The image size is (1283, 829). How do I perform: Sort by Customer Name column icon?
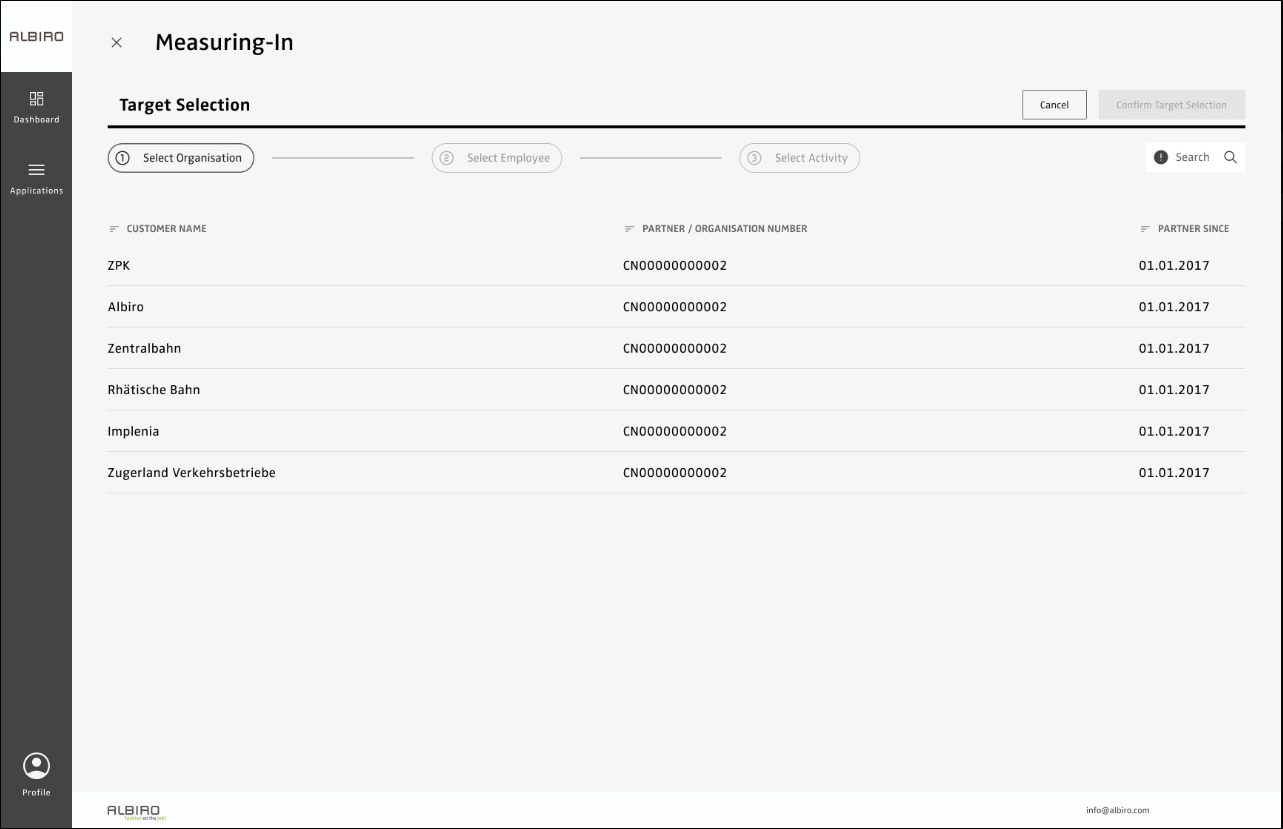[x=114, y=229]
